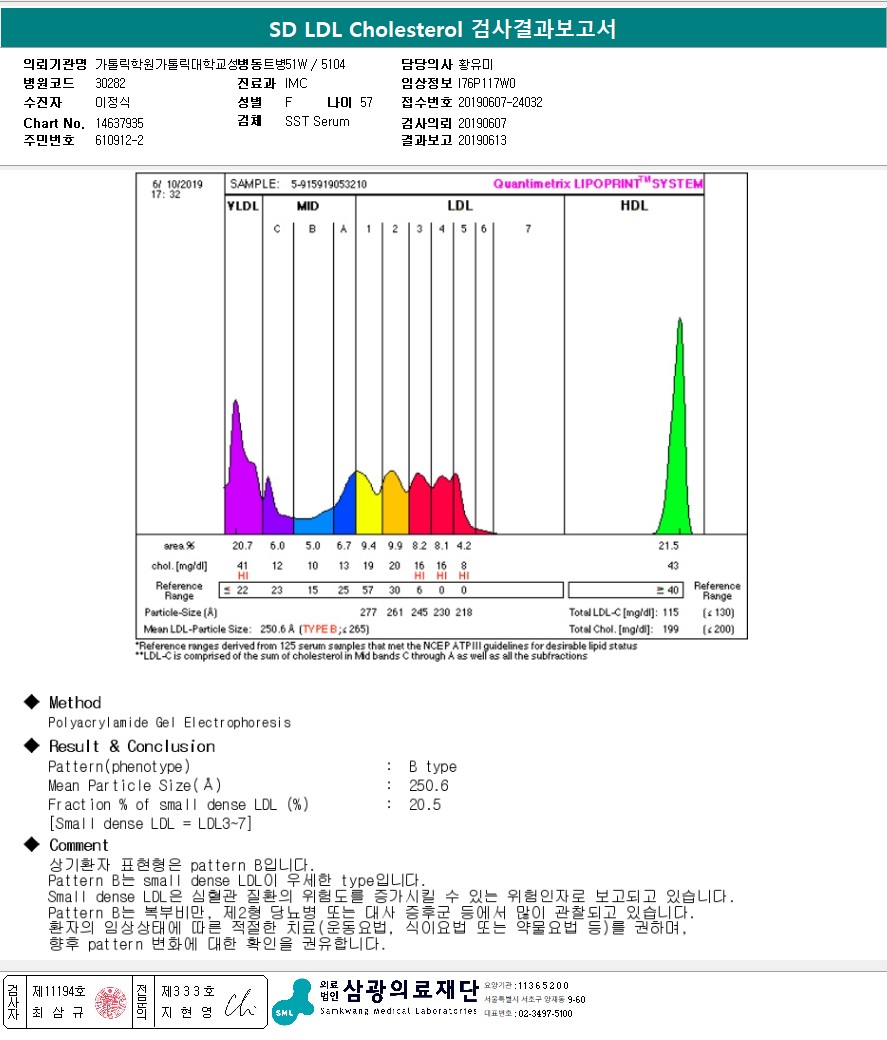Click the Result & Conclusion heading

tap(132, 746)
